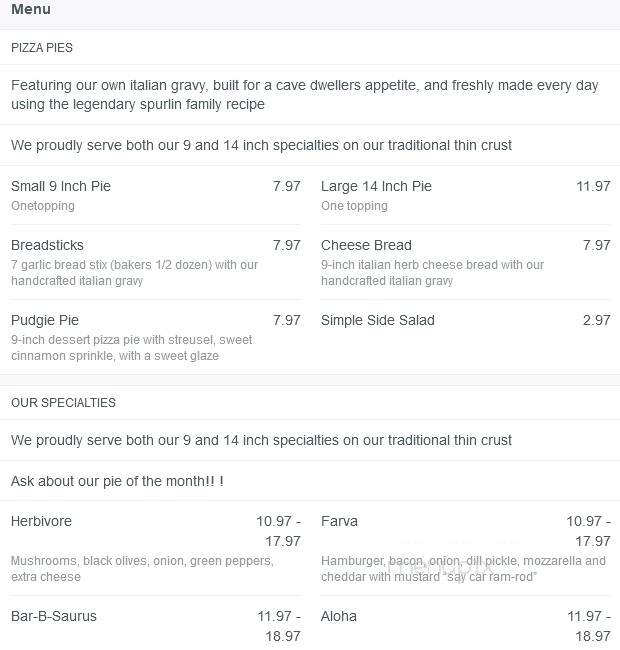Click the 11.97 price for Large Pie
Viewport: 620px width, 650px height.
click(x=593, y=186)
